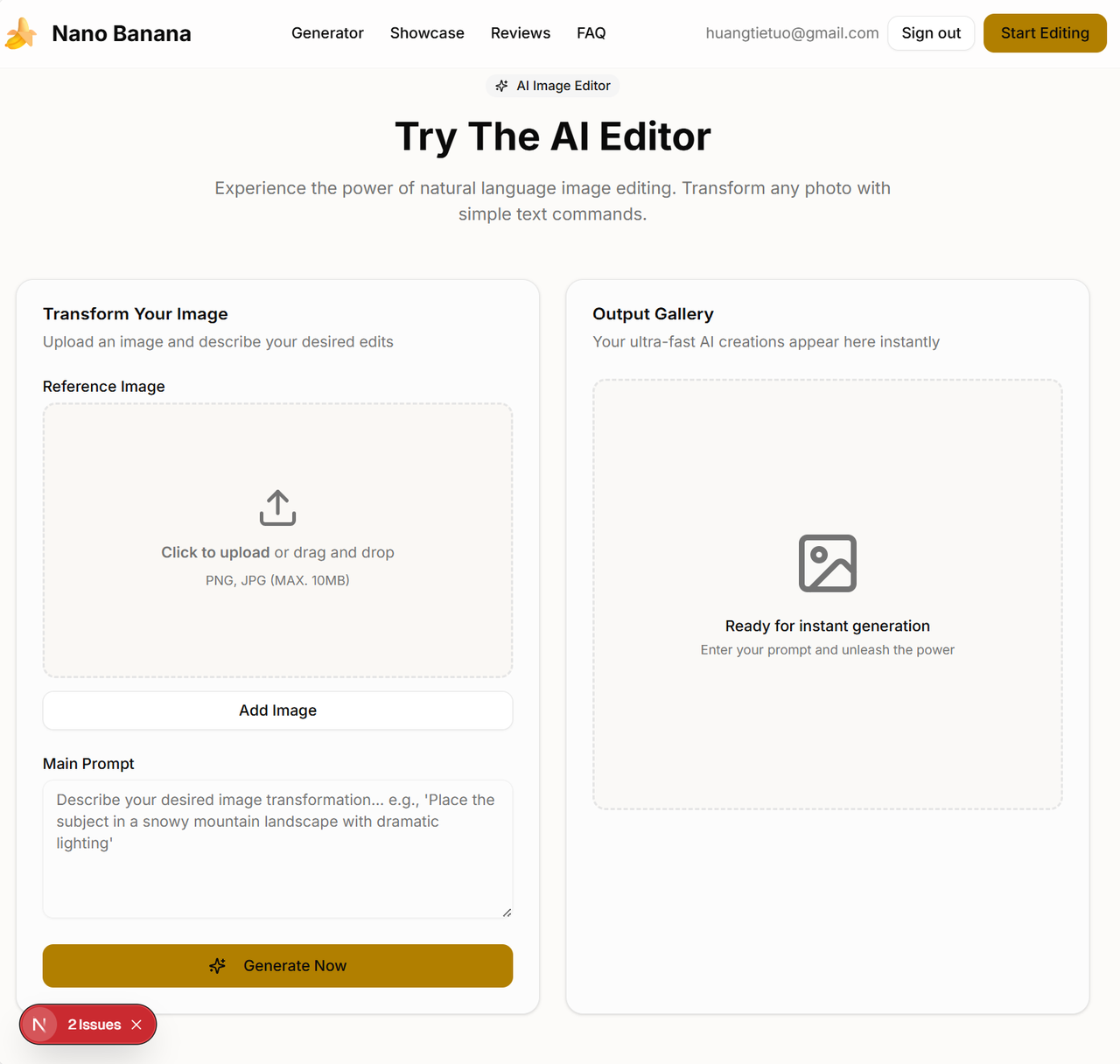
Task: Click the banana logo icon
Action: [x=21, y=34]
